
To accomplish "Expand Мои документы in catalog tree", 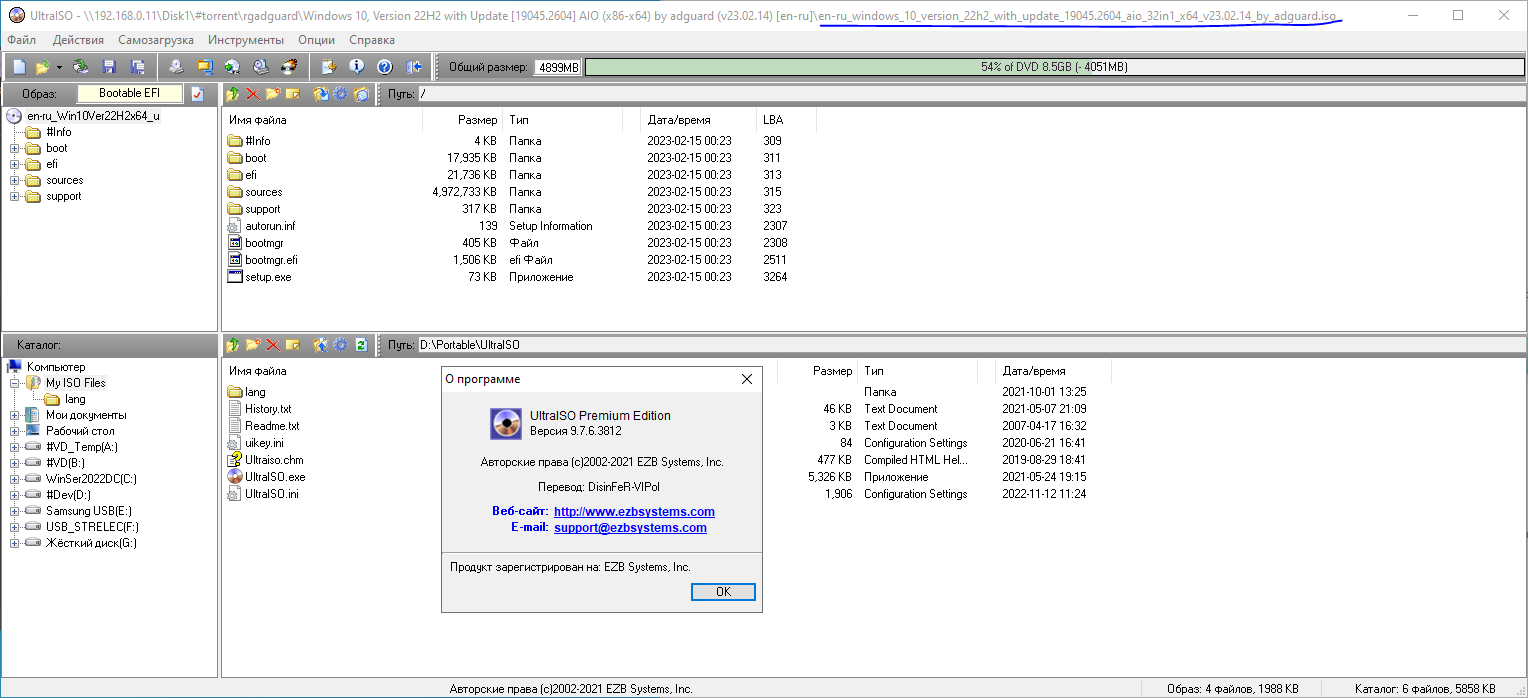I will point(14,415).
